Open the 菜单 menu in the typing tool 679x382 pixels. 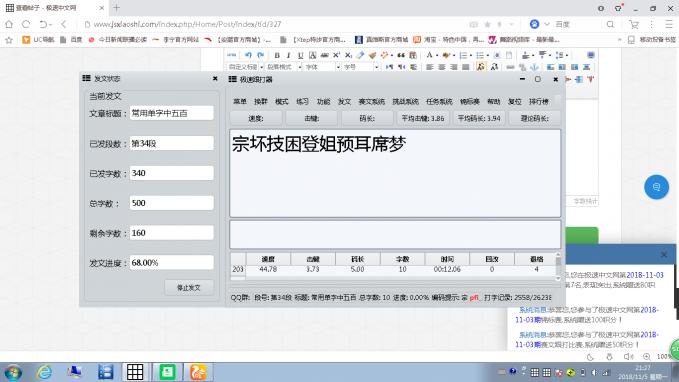239,101
